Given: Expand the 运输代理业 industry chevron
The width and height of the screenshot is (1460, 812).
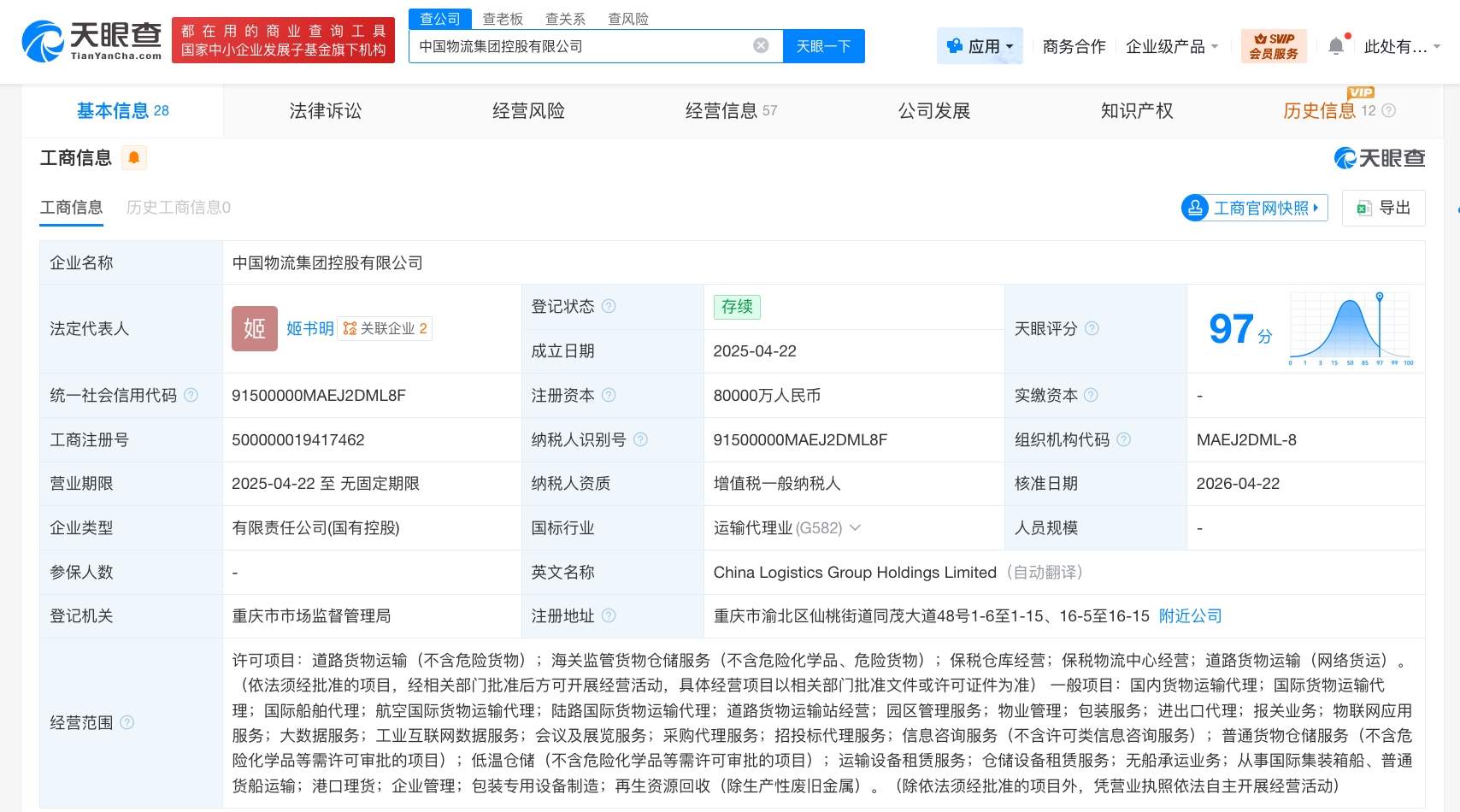Looking at the screenshot, I should tap(855, 528).
